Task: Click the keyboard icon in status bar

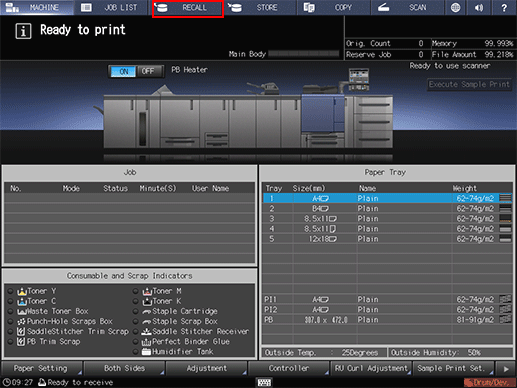Action: pos(264,382)
